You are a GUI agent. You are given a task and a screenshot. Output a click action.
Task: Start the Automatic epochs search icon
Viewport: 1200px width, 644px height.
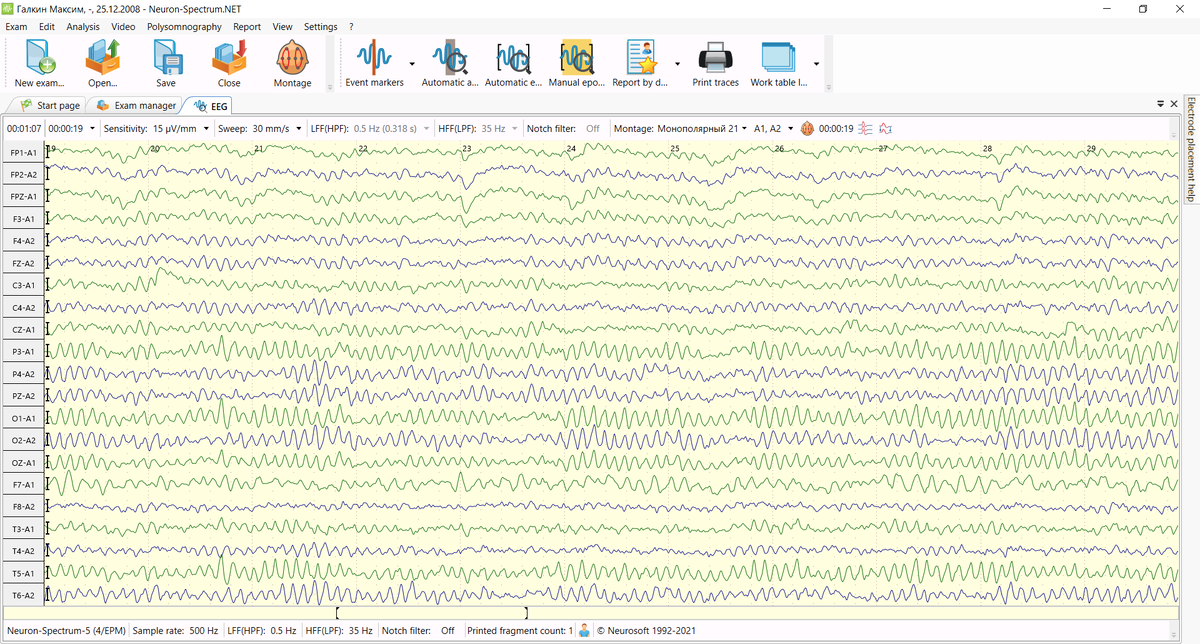[x=513, y=57]
